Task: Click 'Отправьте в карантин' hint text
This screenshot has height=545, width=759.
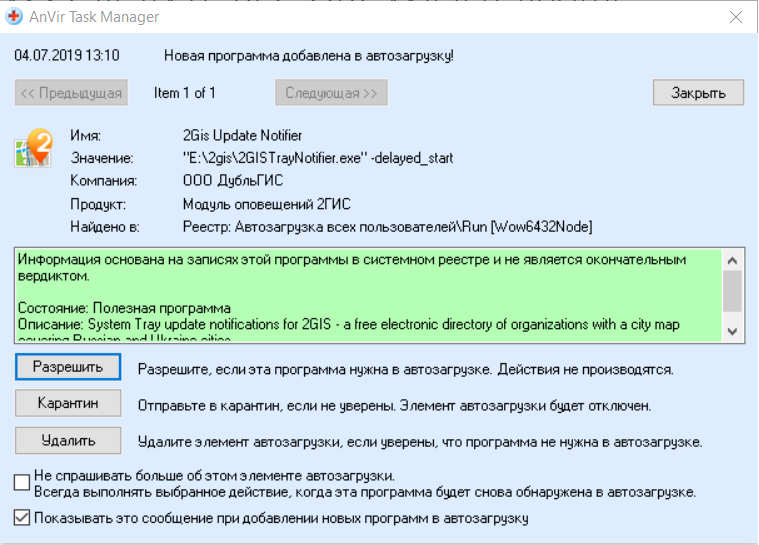Action: tap(395, 406)
